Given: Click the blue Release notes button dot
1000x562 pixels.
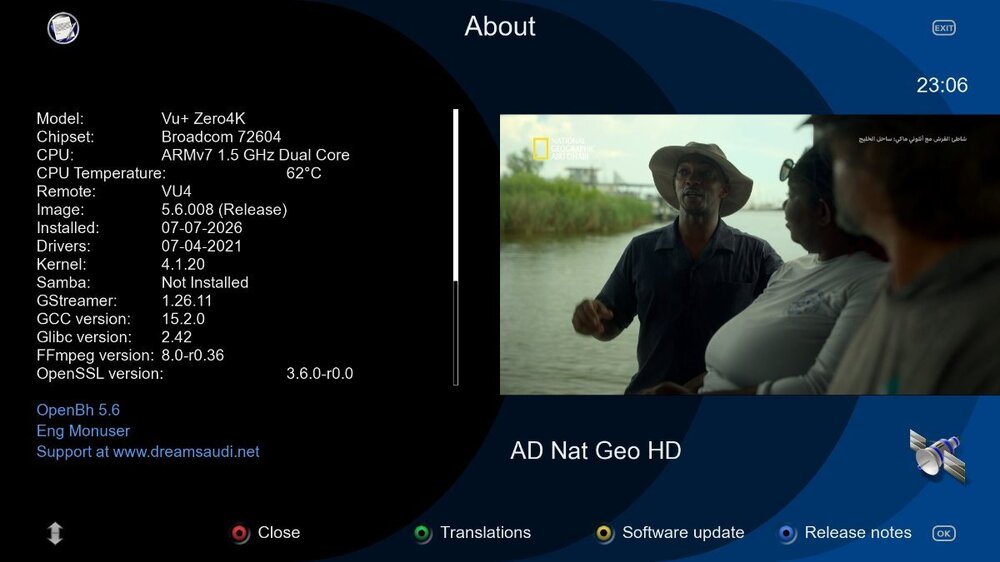Looking at the screenshot, I should coord(787,533).
